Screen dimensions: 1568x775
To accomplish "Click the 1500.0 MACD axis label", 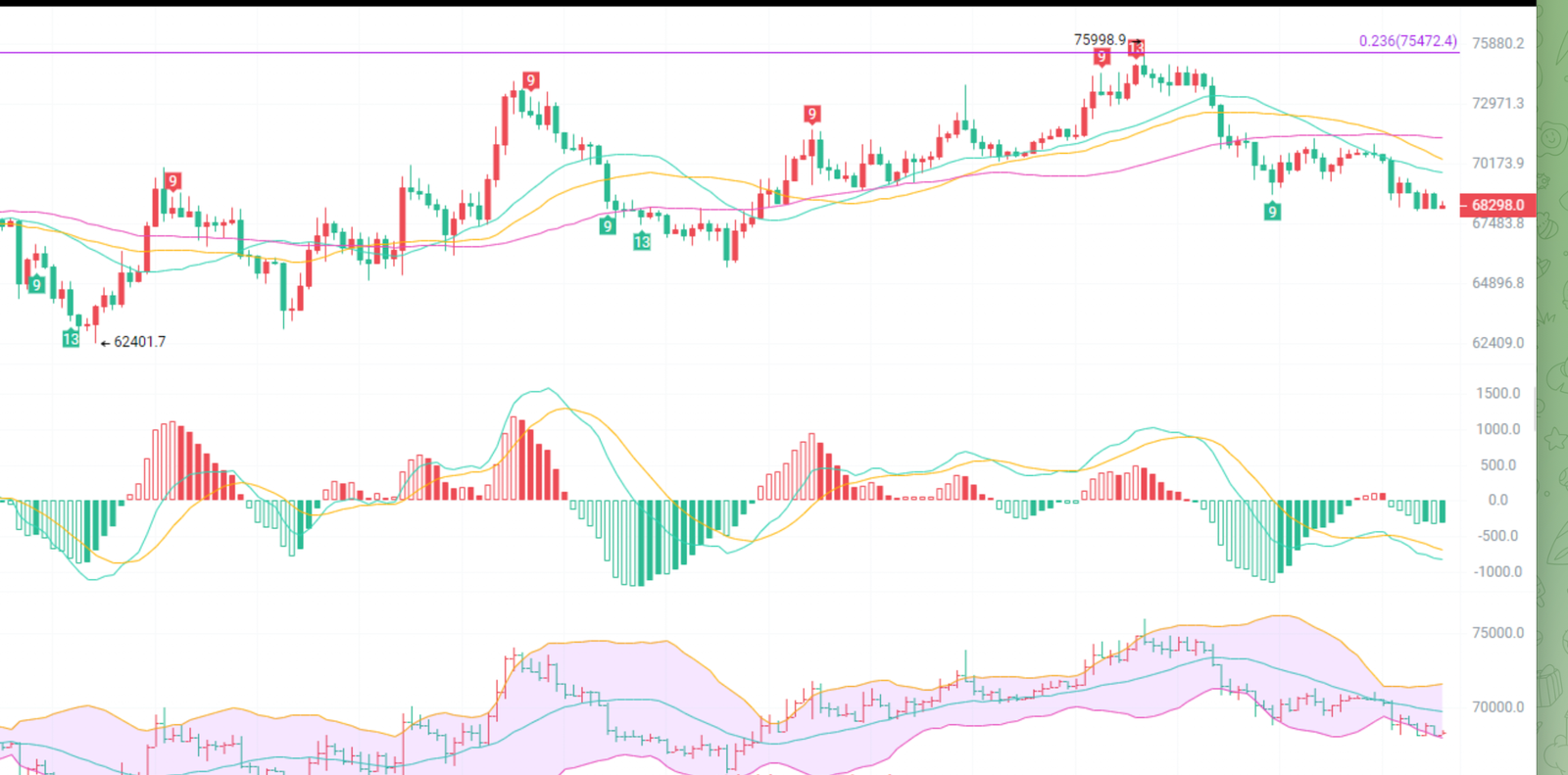I will 1497,393.
